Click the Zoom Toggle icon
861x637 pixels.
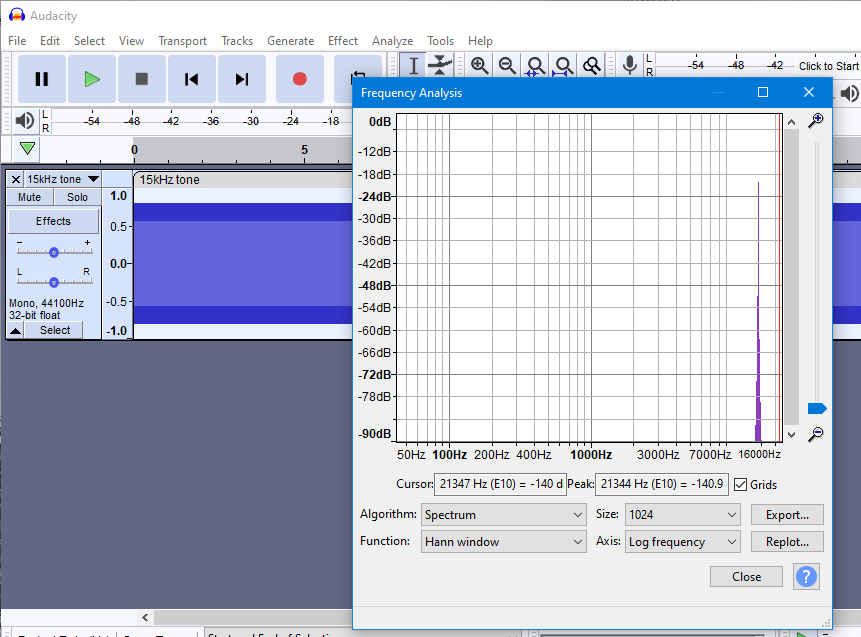[592, 64]
